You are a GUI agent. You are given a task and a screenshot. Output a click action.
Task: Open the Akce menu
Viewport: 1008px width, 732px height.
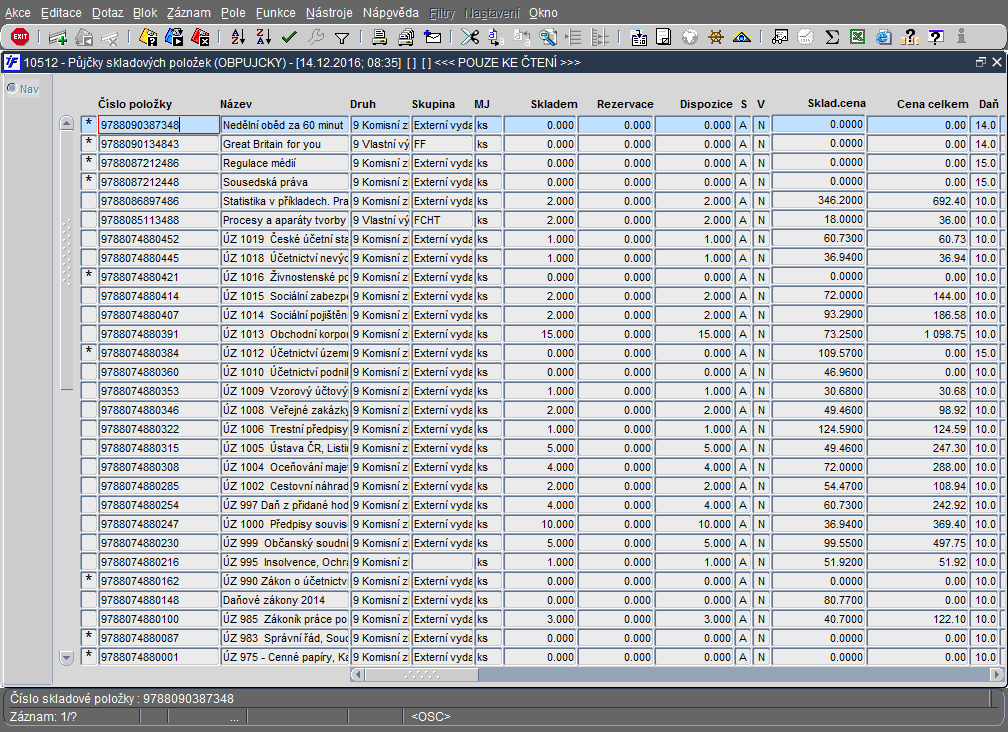(x=17, y=13)
